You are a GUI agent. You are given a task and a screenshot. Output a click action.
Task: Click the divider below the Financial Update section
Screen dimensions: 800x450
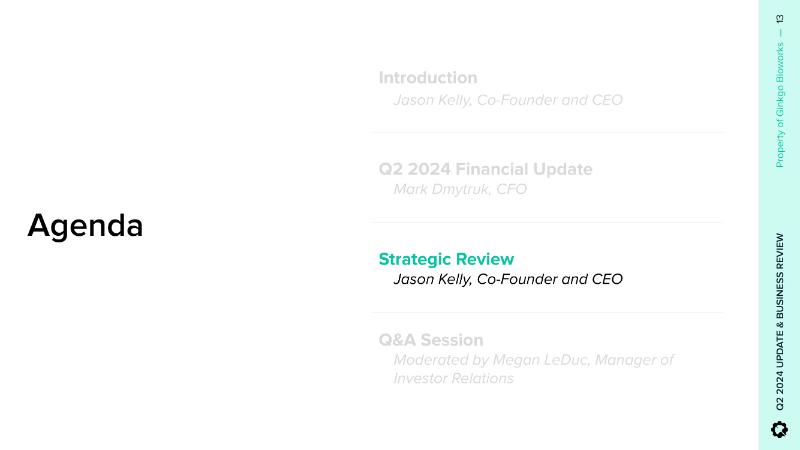[x=548, y=222]
